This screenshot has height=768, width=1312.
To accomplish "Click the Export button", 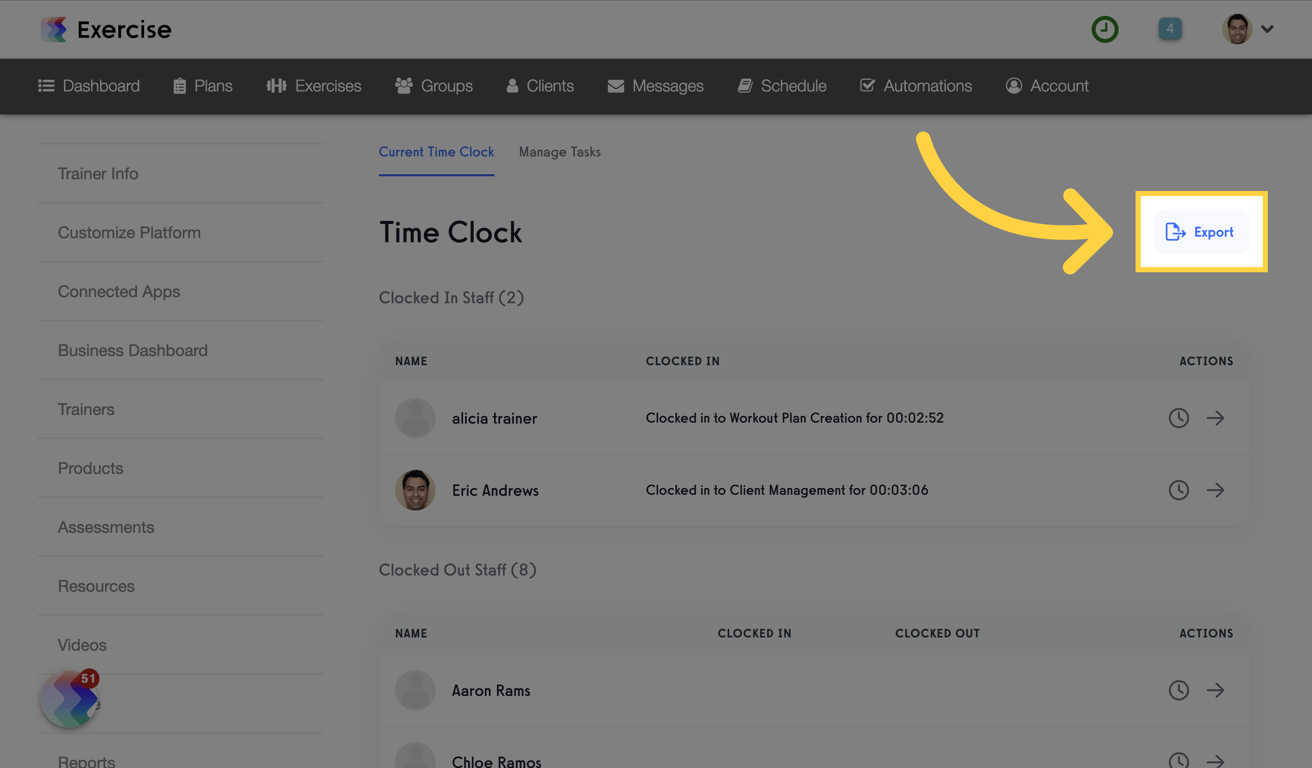I will (x=1201, y=232).
